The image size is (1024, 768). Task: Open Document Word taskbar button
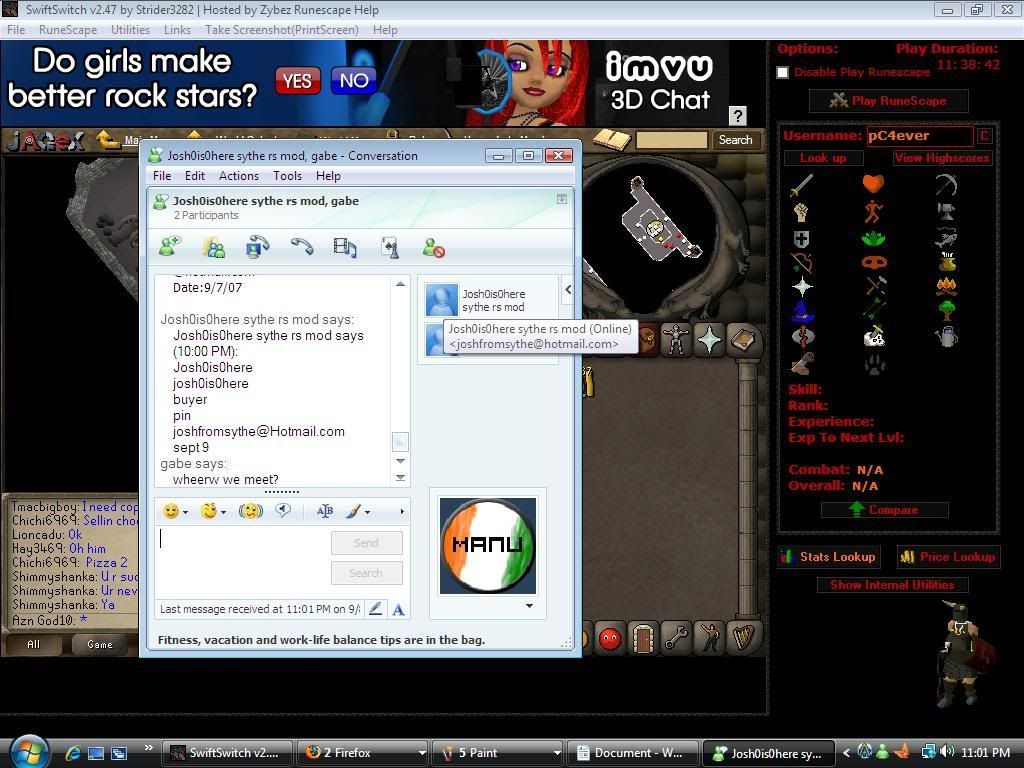tap(632, 753)
